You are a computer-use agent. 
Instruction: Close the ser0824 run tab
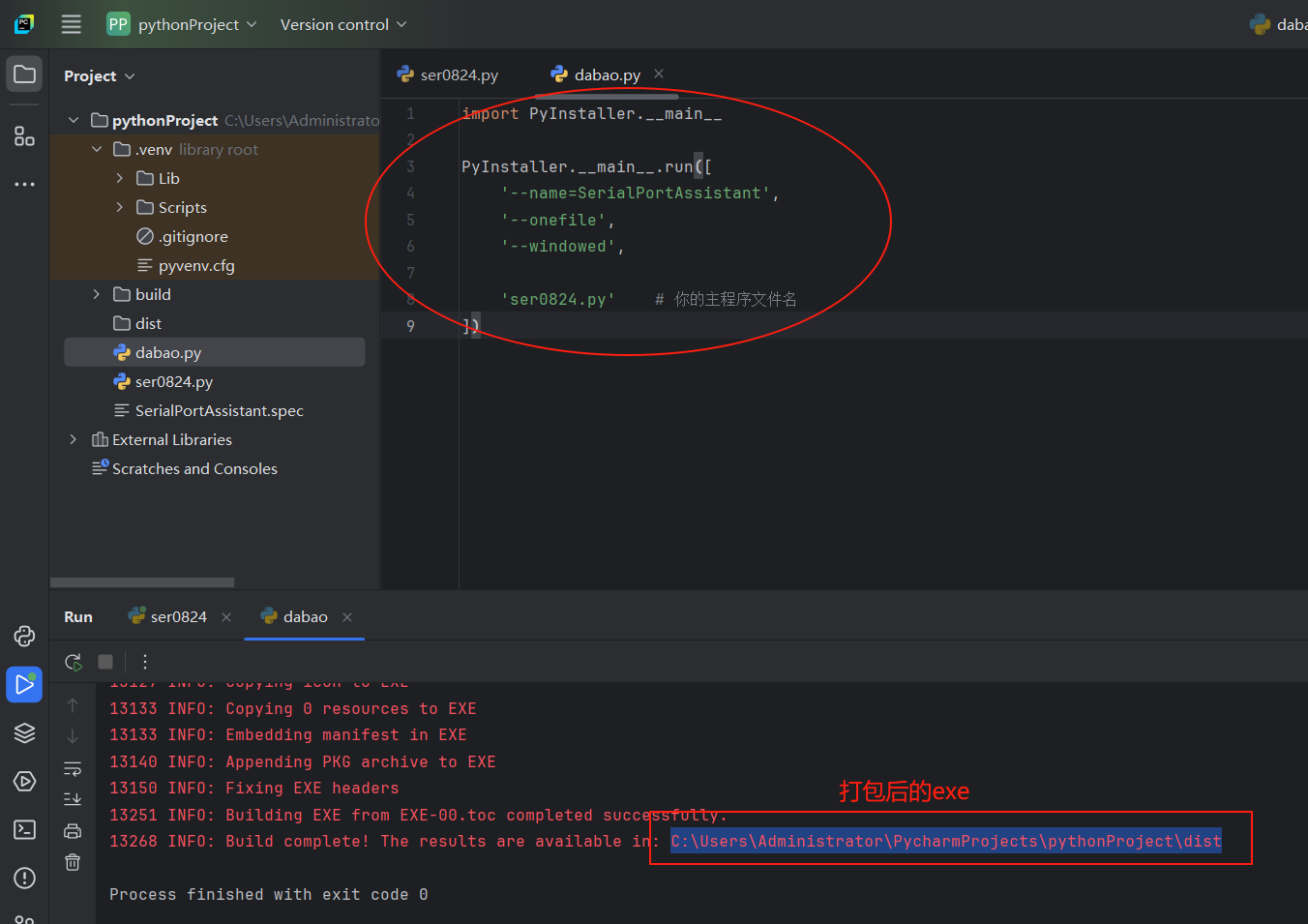(226, 617)
